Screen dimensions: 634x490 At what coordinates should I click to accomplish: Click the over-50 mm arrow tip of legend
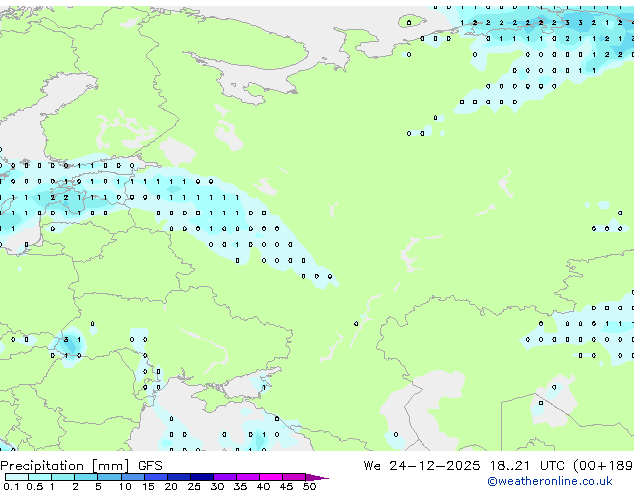[x=317, y=478]
